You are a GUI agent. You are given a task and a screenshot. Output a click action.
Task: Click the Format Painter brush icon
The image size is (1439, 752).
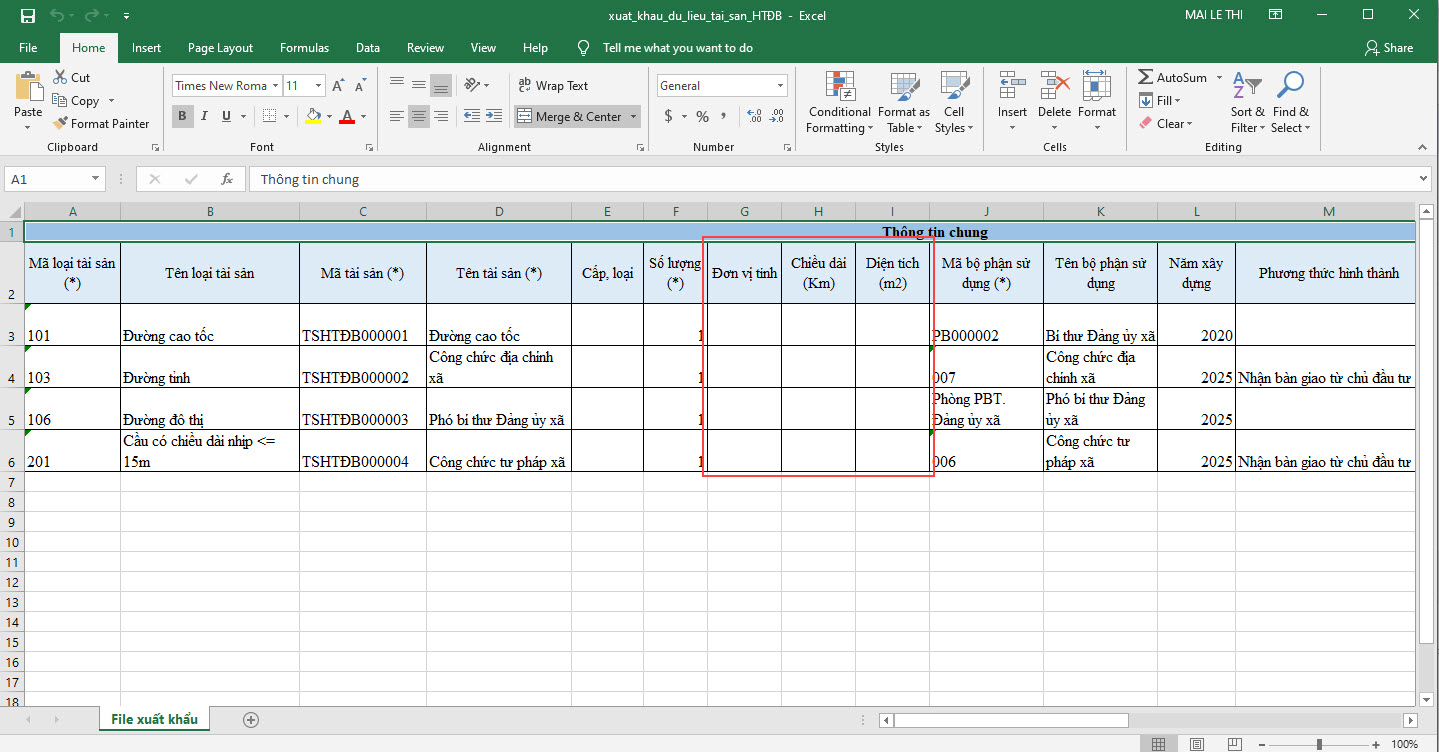coord(59,124)
